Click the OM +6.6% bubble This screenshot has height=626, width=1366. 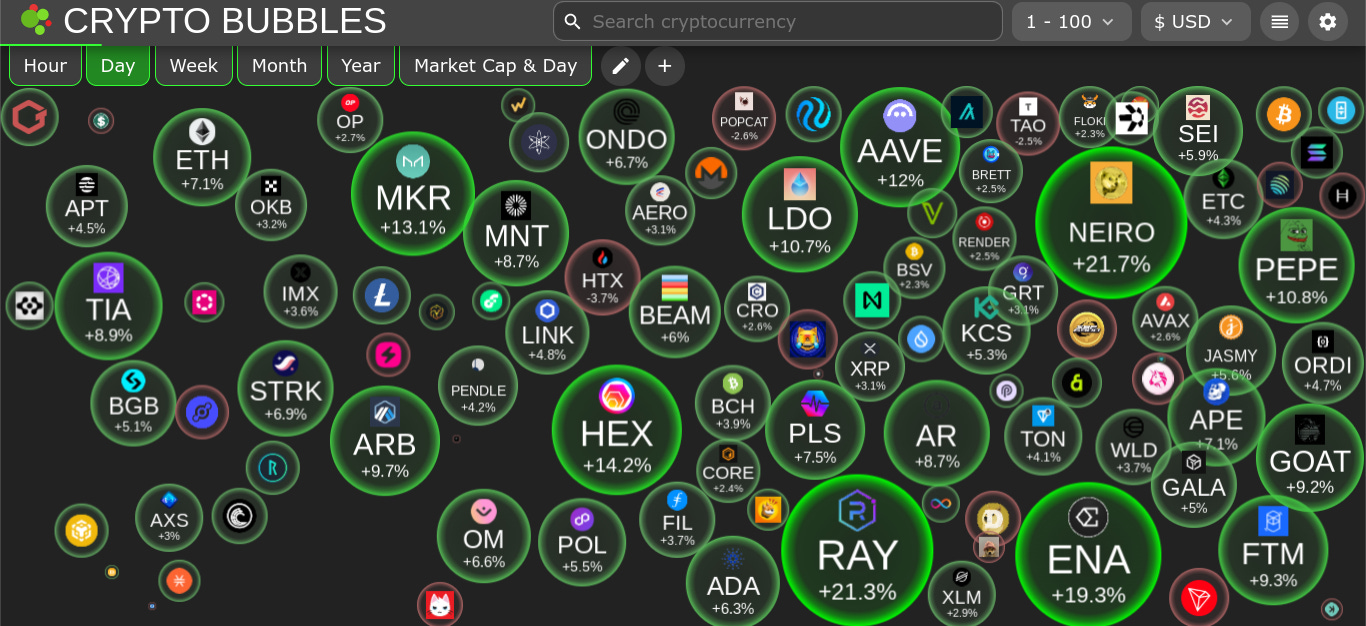(484, 536)
